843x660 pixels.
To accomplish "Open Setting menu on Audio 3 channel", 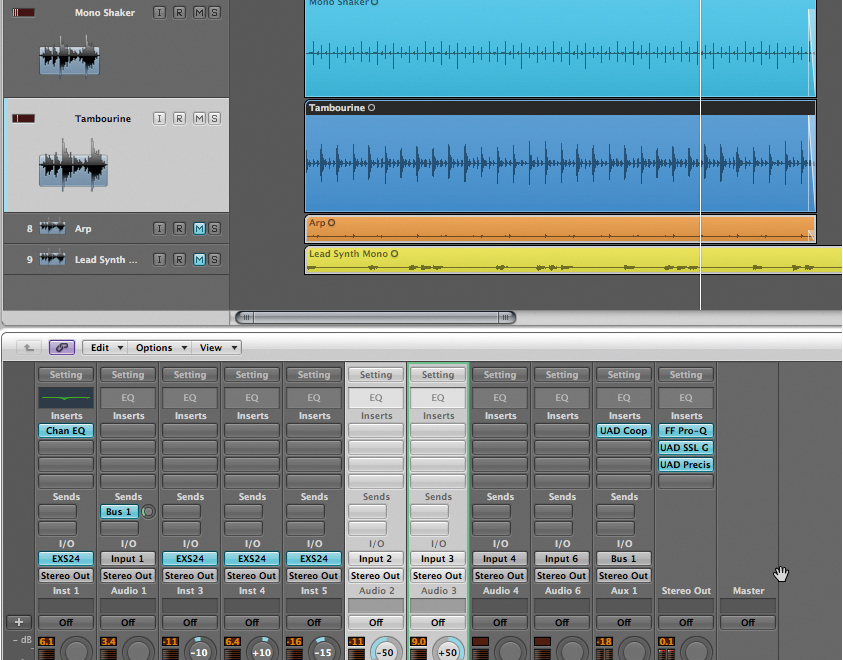I will [438, 375].
